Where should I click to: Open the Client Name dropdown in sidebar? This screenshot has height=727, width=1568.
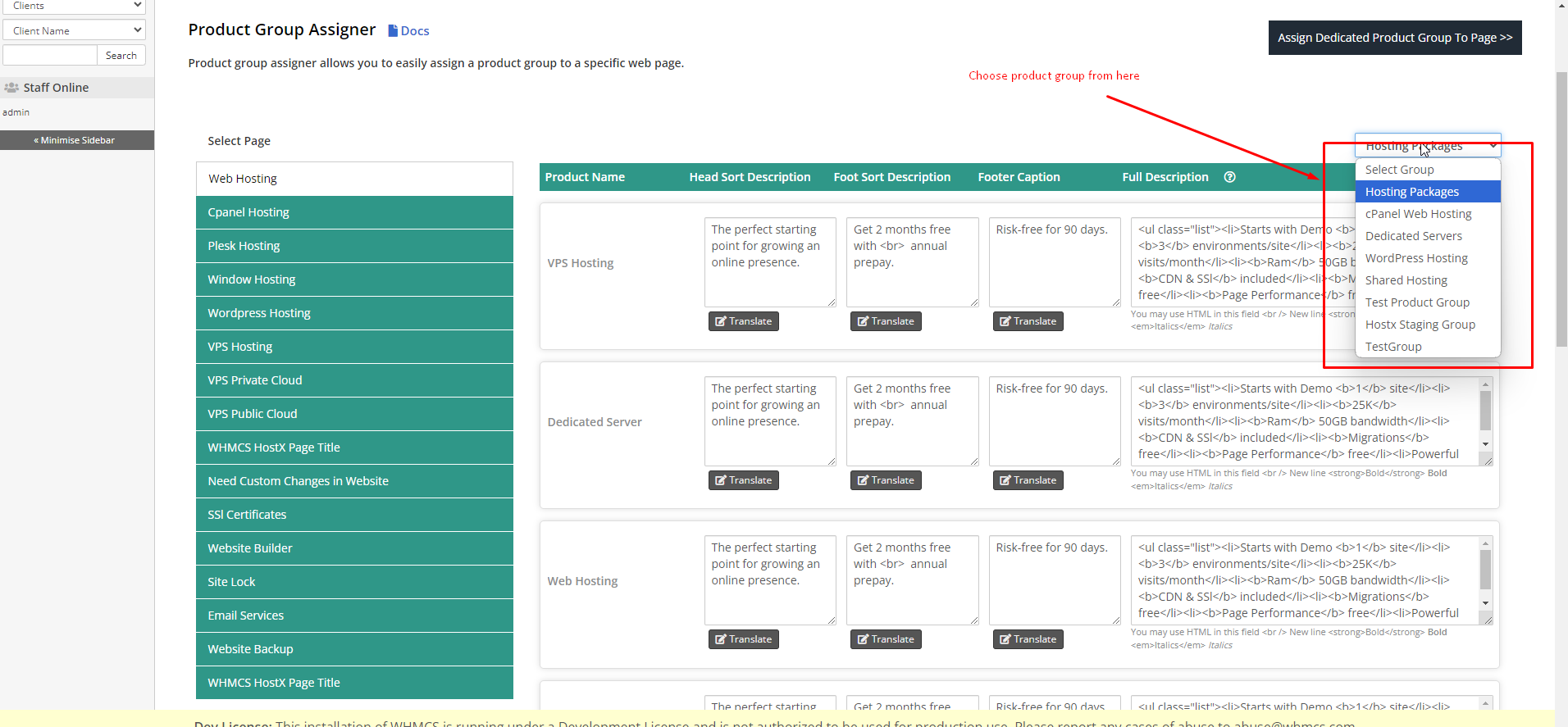pyautogui.click(x=74, y=30)
